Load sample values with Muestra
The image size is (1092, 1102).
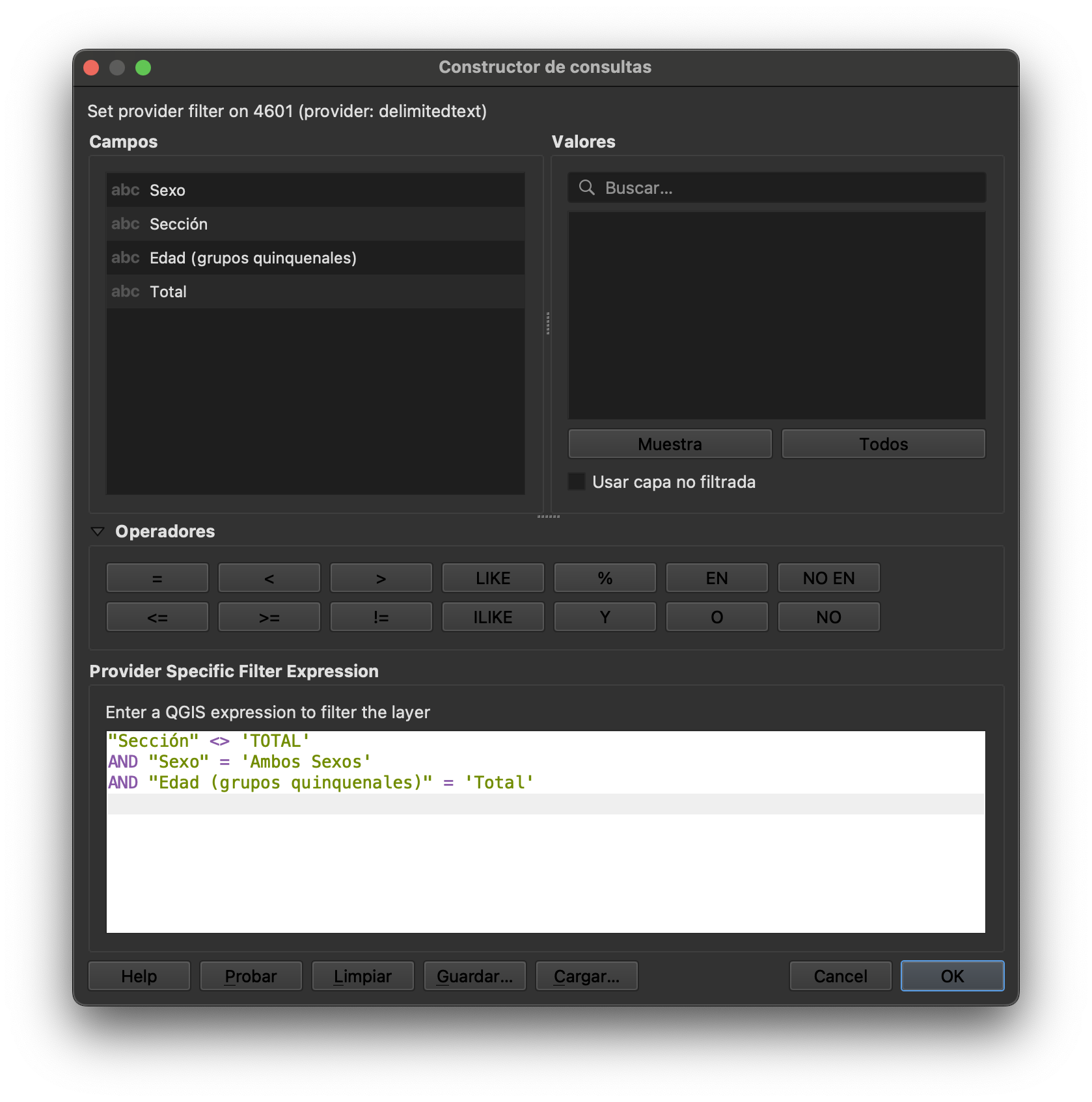point(670,444)
